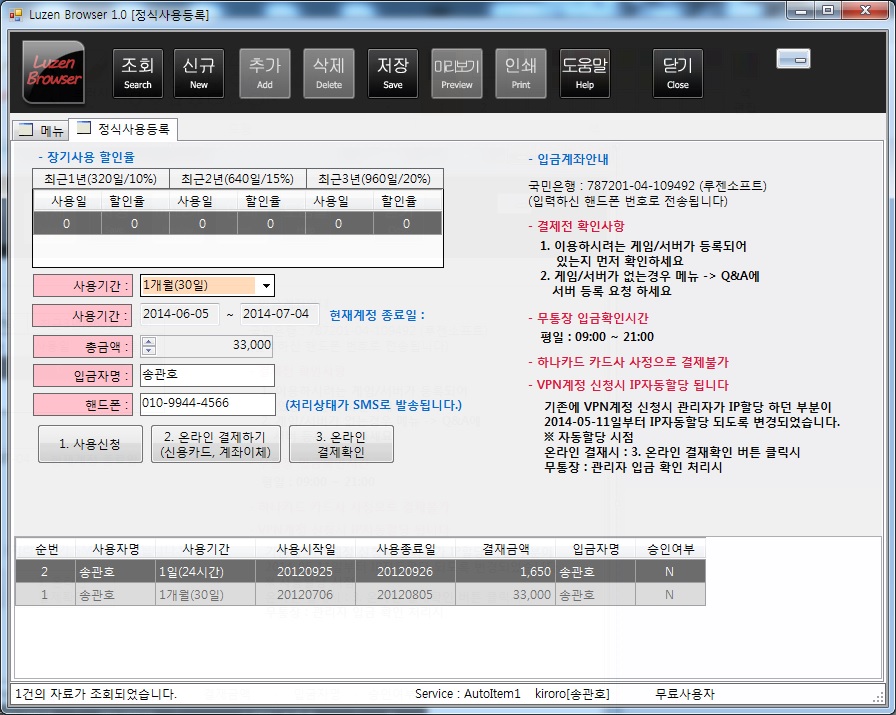This screenshot has height=715, width=896.
Task: Click the Luzen Browser logo icon
Action: click(x=53, y=73)
